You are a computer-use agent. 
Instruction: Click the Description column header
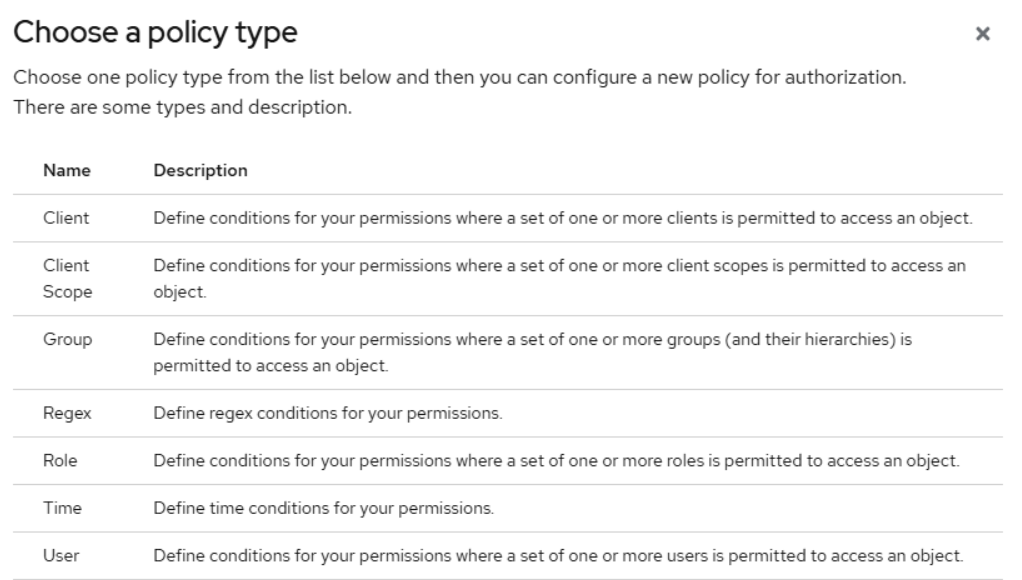pyautogui.click(x=200, y=171)
